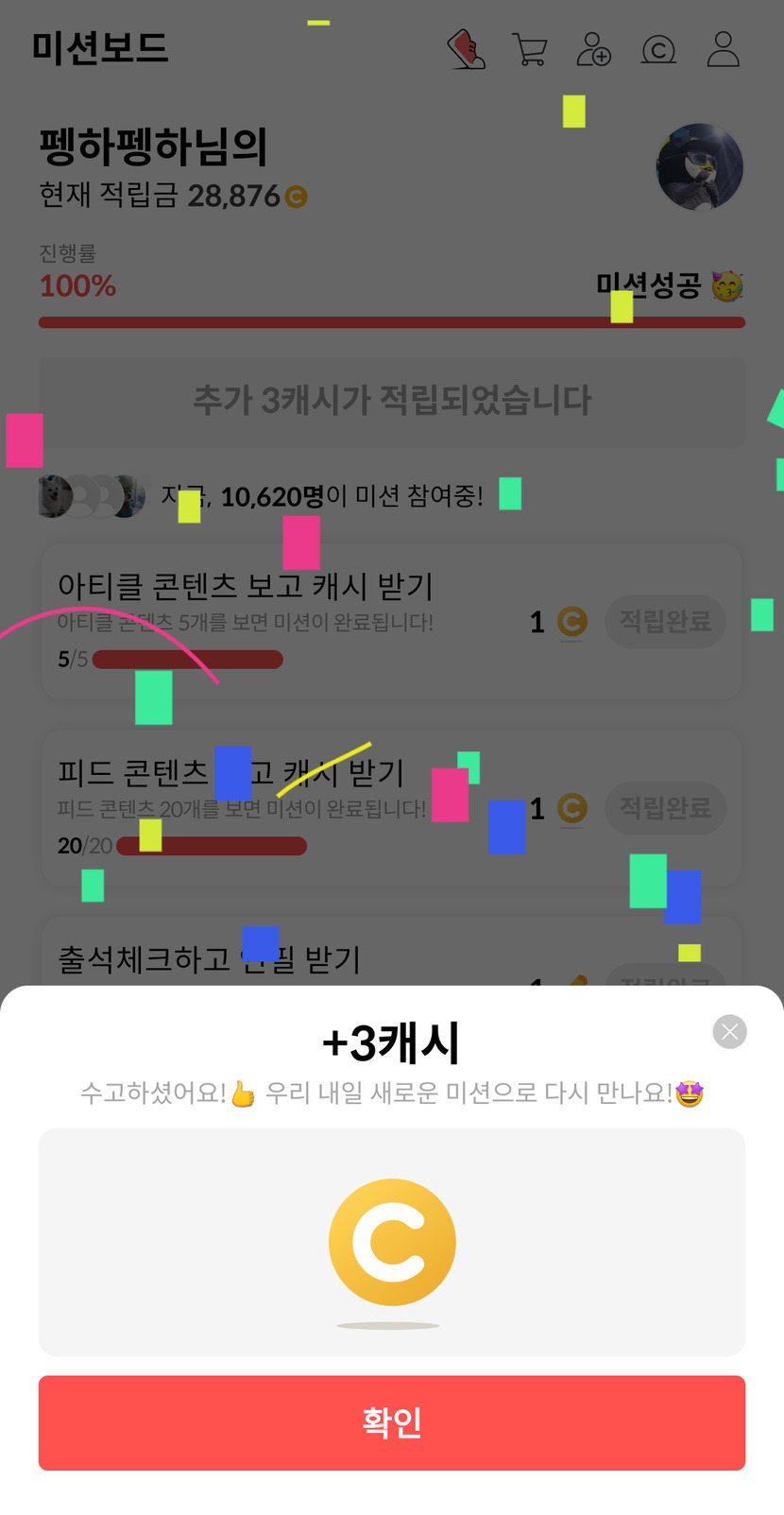Click the red 확인 button
784x1515 pixels.
pyautogui.click(x=392, y=1422)
